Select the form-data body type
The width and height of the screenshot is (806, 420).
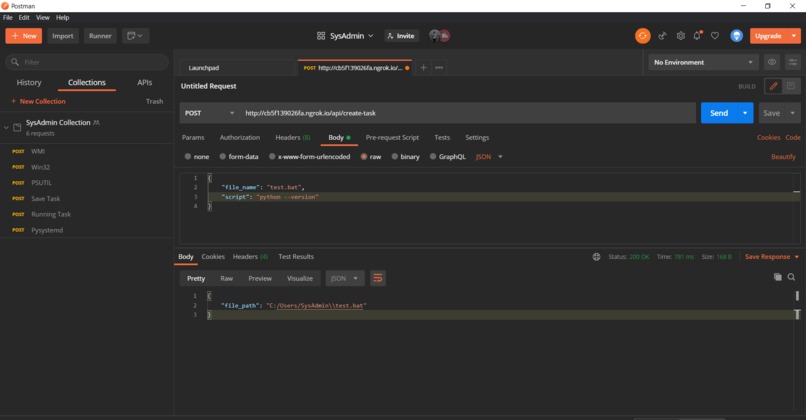(223, 156)
